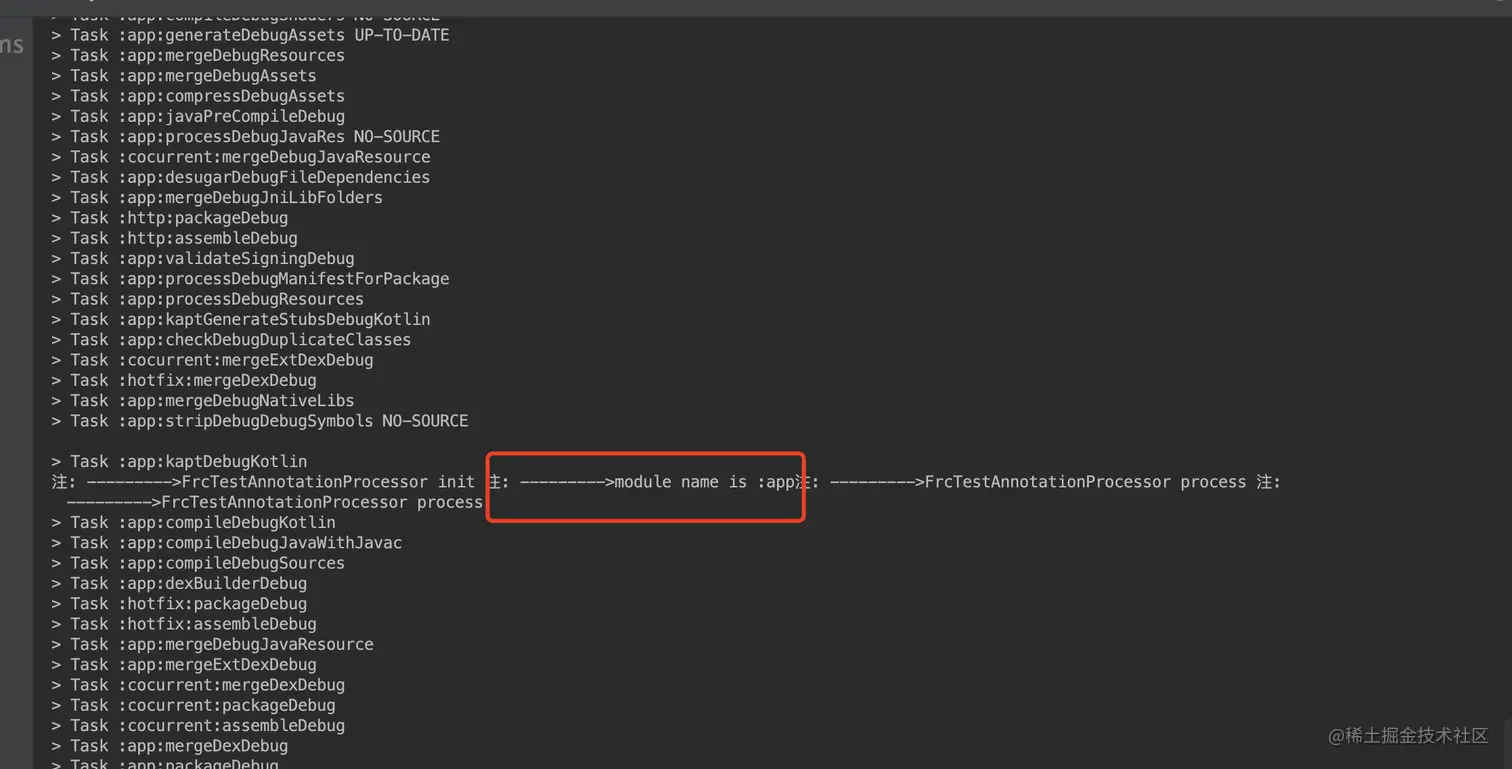Screen dimensions: 1512x769
Task: Click the http:packageDebug task line
Action: 170,218
